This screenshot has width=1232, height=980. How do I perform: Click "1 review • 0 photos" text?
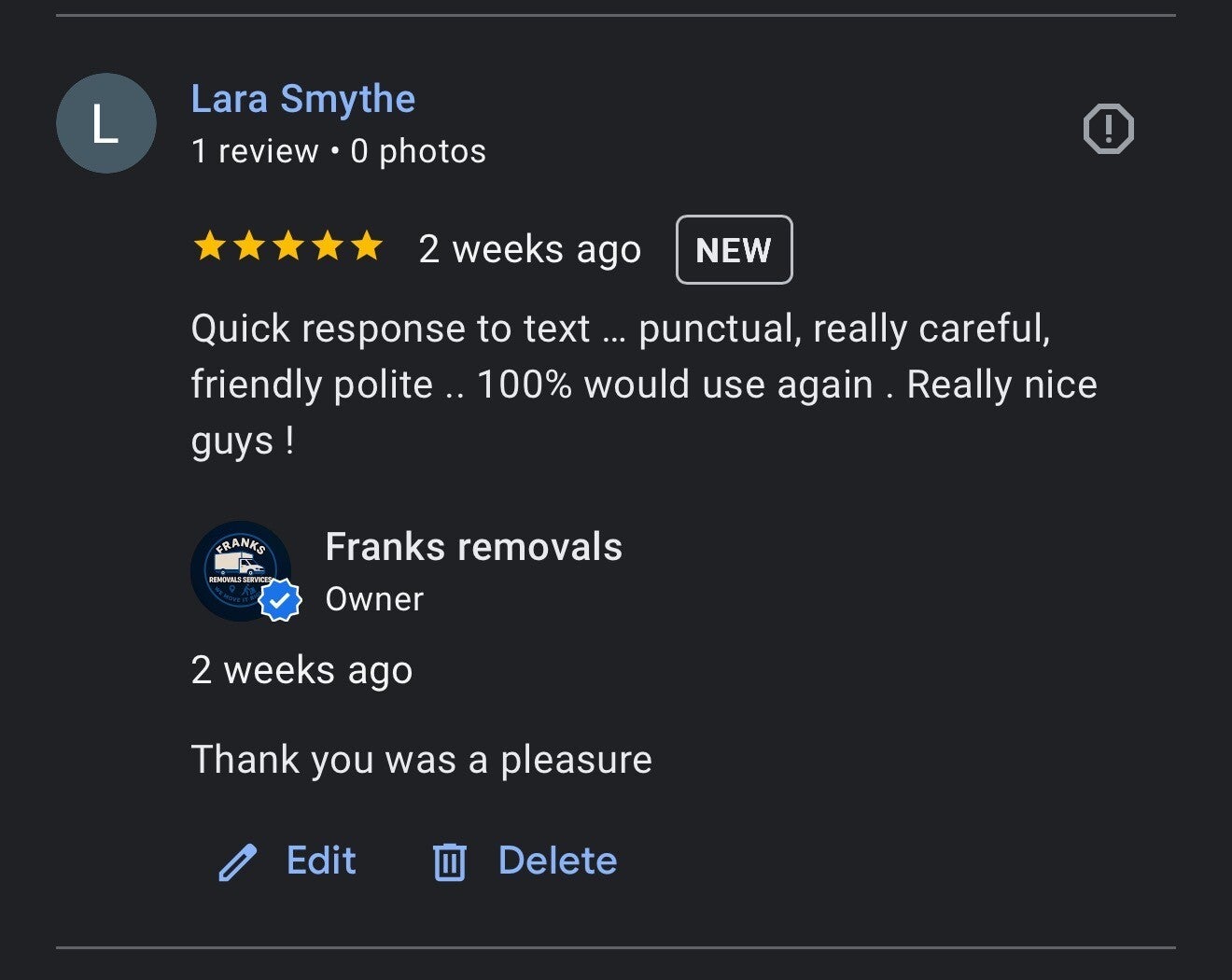click(x=338, y=151)
